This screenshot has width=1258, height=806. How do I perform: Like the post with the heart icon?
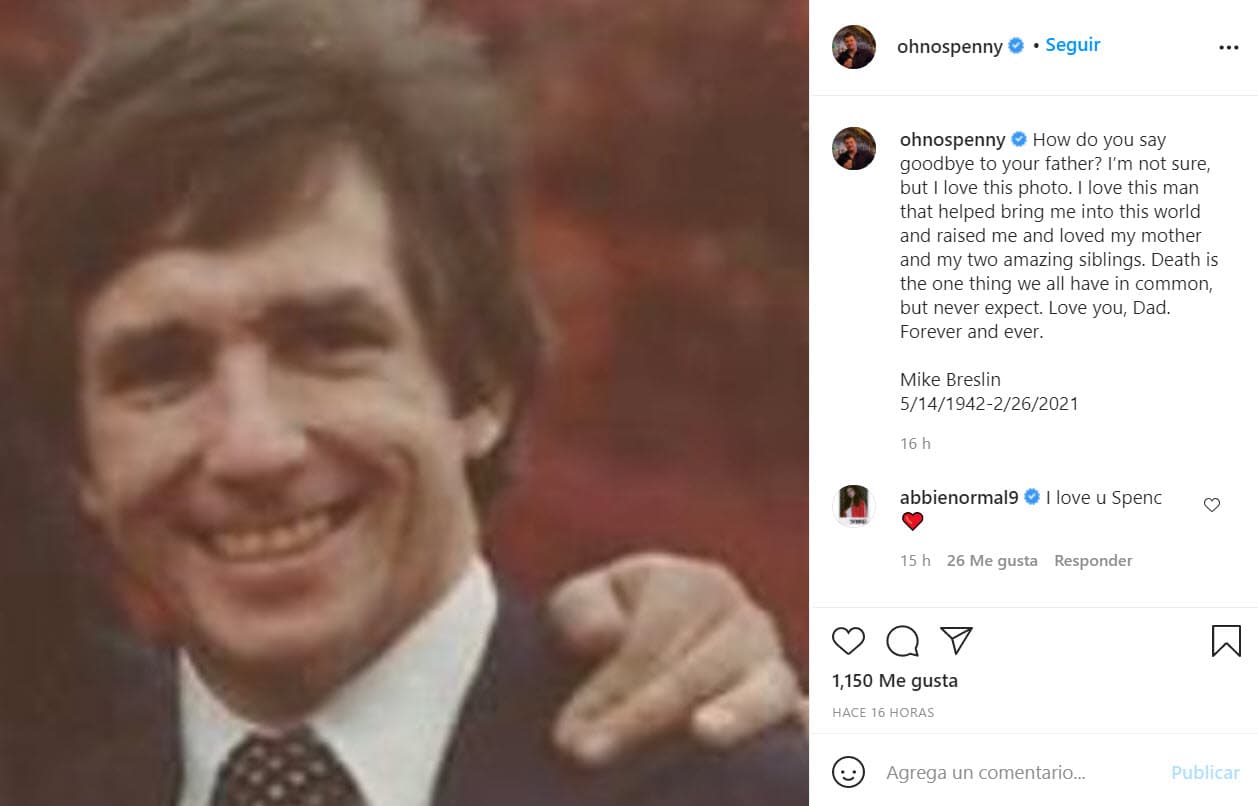pyautogui.click(x=848, y=641)
